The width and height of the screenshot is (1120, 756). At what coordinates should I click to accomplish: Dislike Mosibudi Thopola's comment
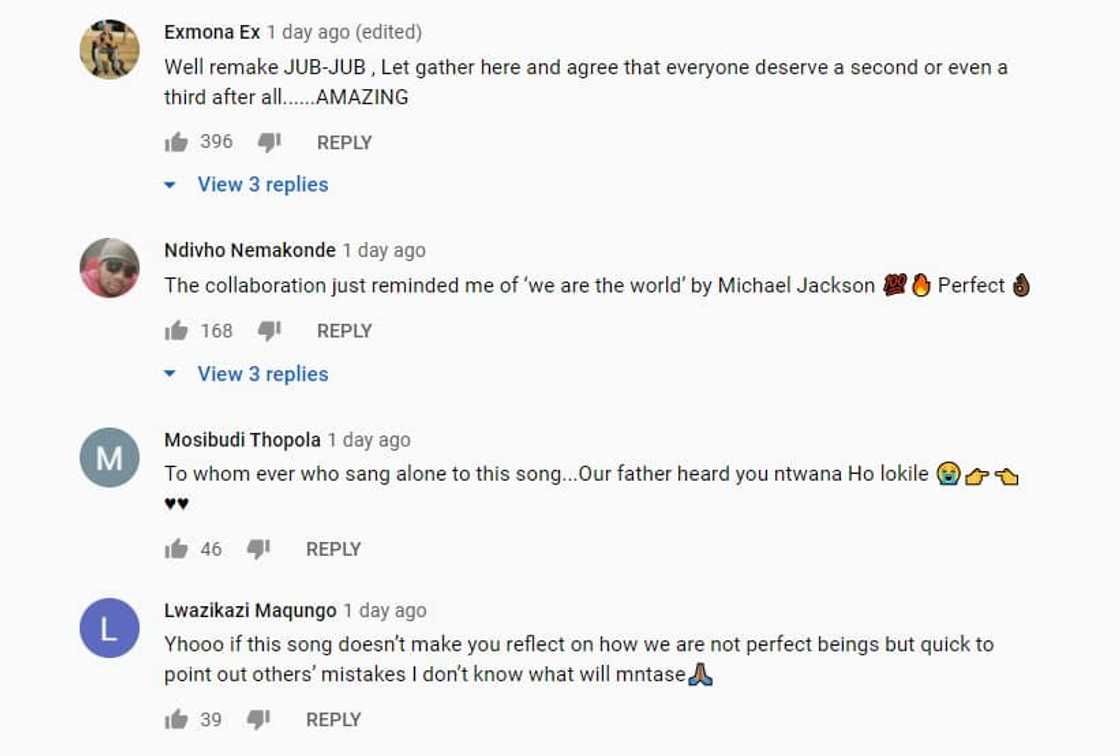tap(258, 549)
